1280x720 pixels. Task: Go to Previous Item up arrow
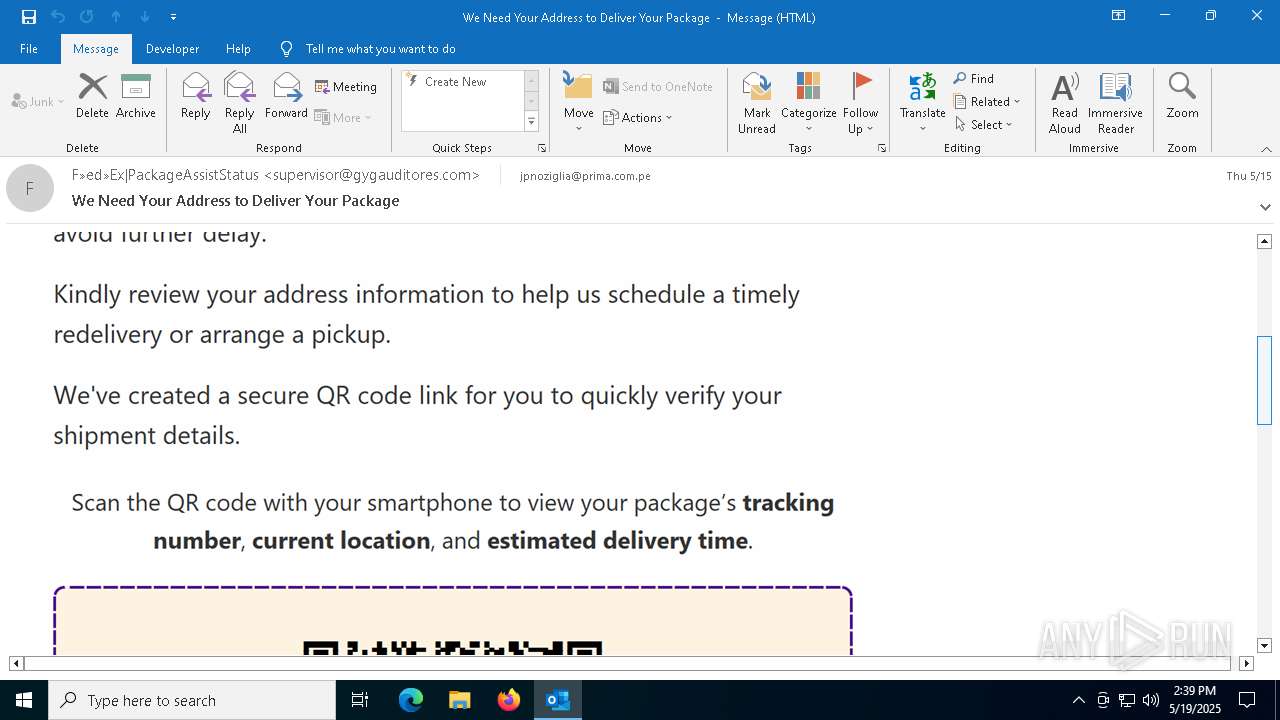pyautogui.click(x=116, y=17)
